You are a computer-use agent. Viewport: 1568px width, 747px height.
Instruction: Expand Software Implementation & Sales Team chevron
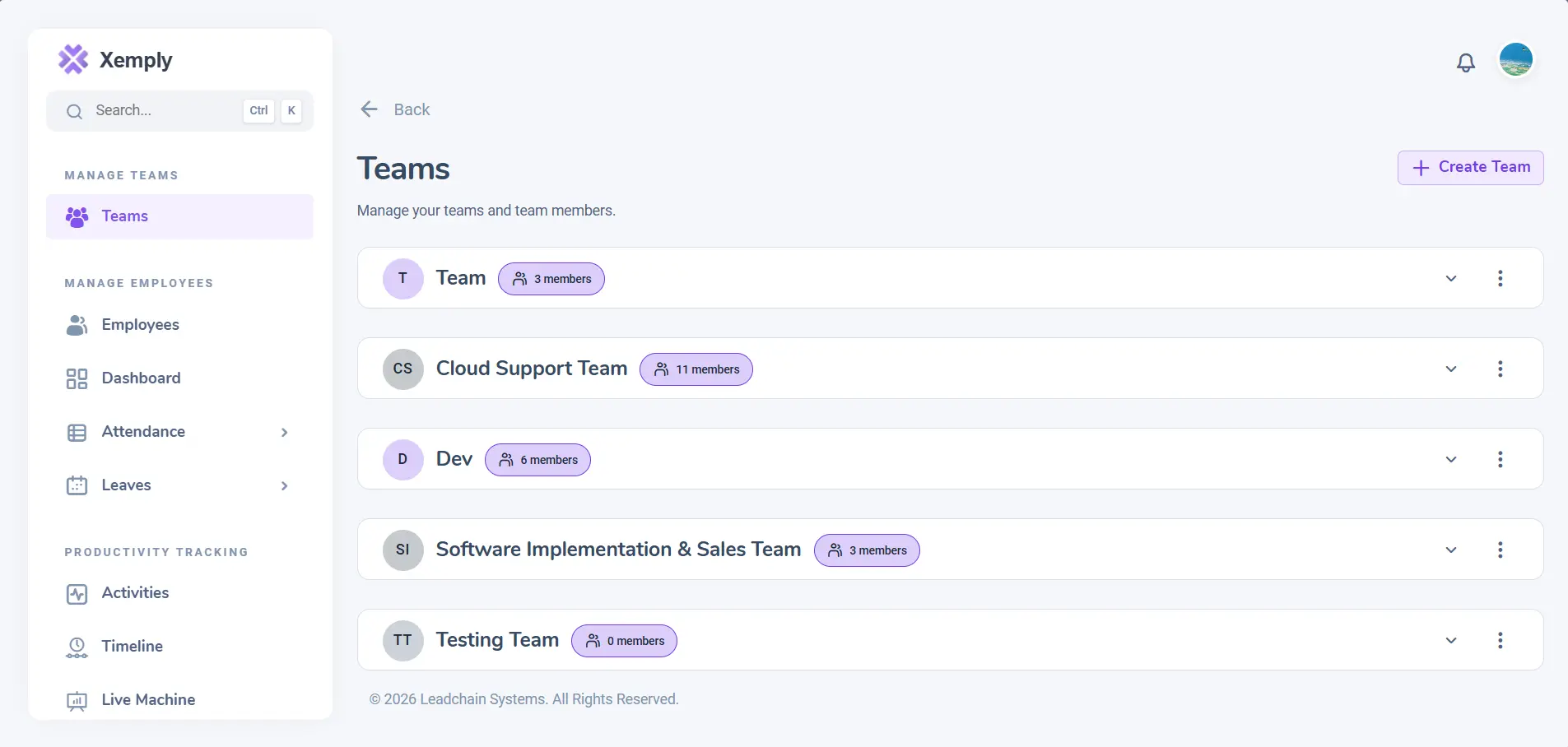(1451, 550)
